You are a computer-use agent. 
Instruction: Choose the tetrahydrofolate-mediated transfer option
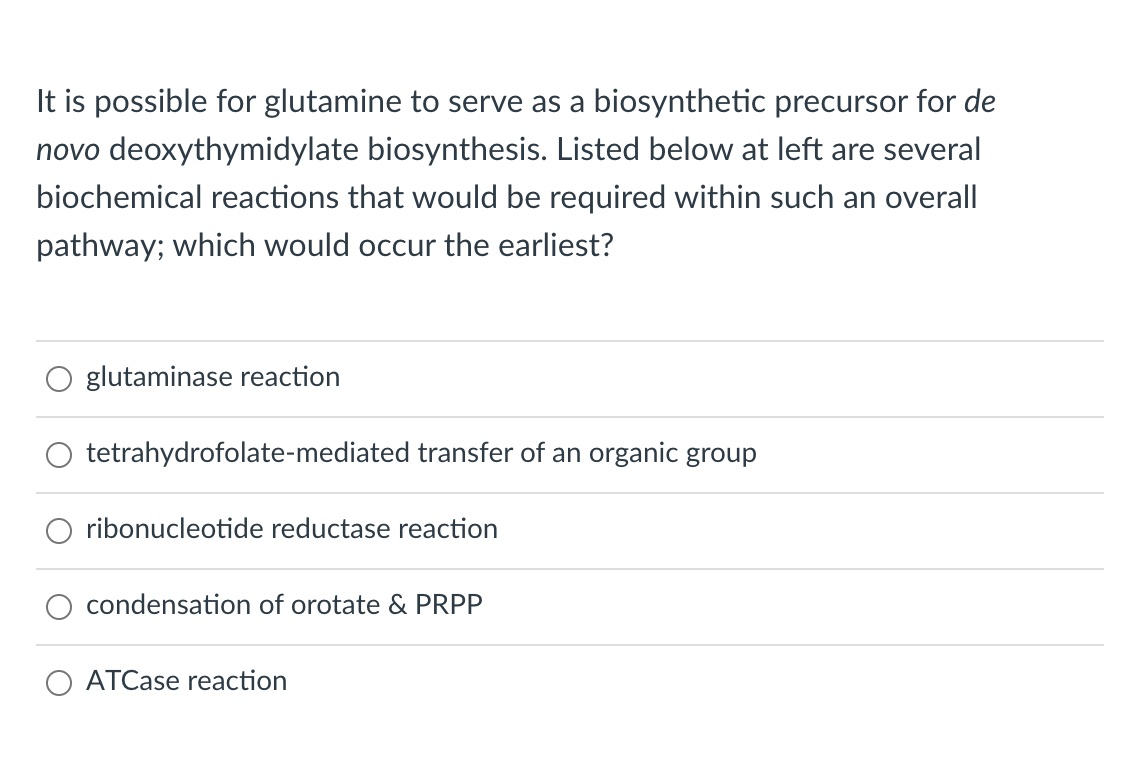coord(58,455)
